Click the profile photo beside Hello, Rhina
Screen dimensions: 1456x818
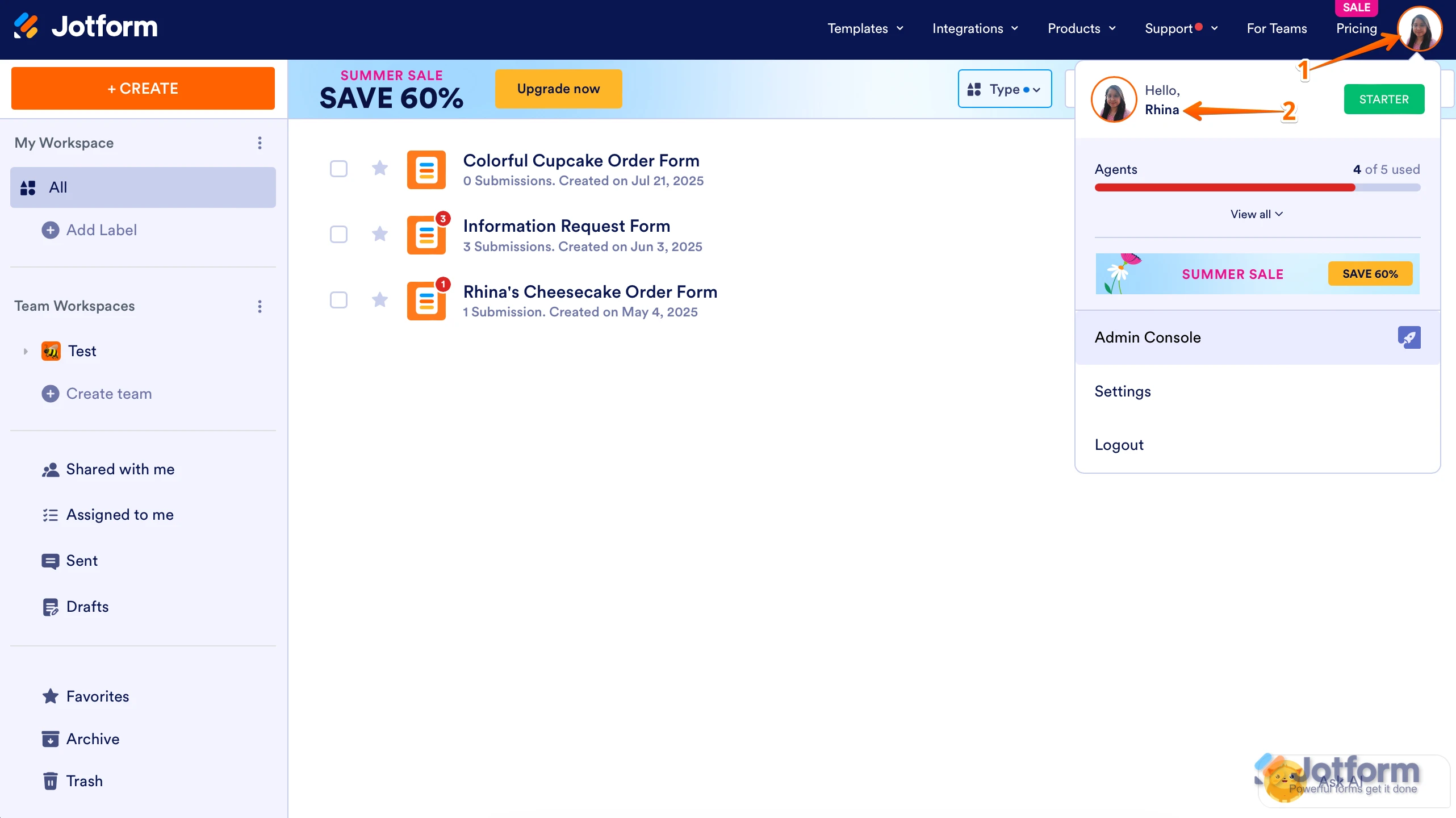1114,99
